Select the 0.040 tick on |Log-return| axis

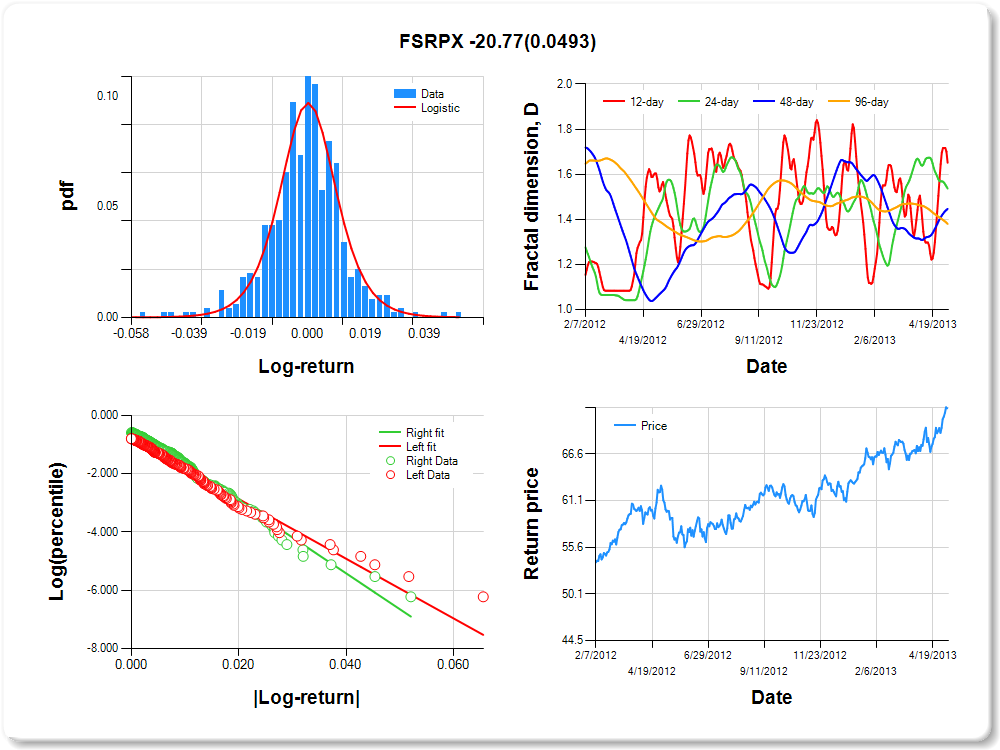pos(345,665)
